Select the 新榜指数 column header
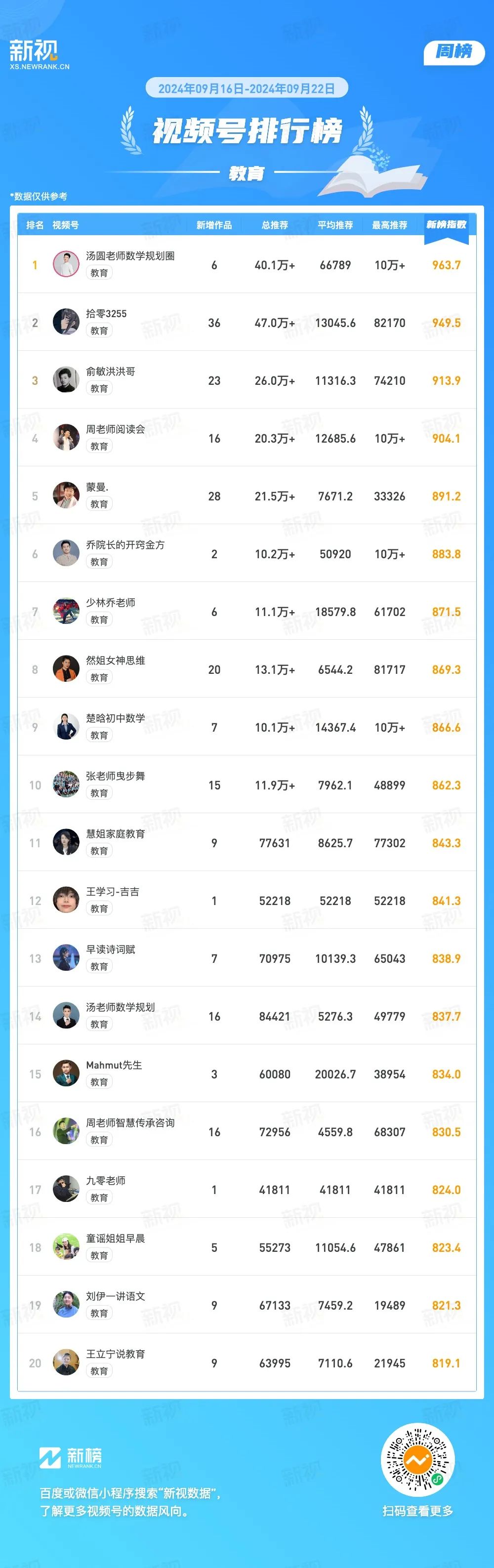The image size is (494, 1568). tap(446, 225)
